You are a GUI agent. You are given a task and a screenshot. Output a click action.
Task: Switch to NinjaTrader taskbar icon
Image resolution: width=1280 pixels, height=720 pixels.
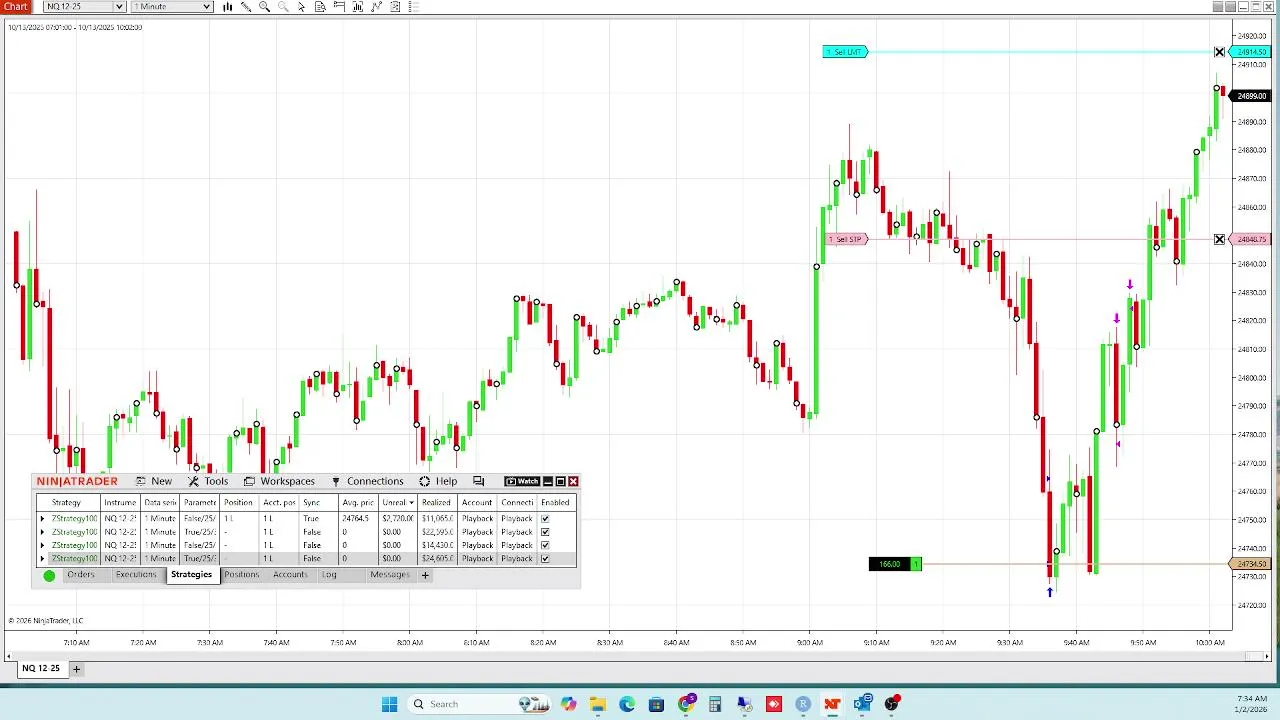pos(832,704)
